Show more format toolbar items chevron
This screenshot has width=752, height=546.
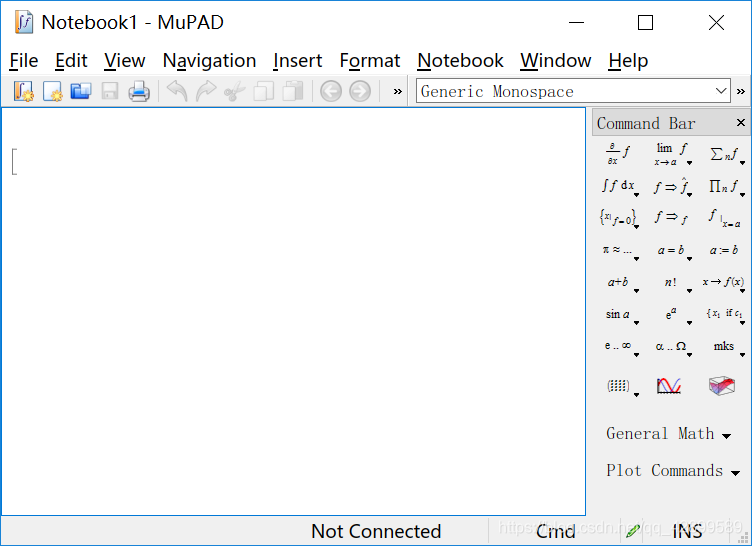[x=741, y=91]
